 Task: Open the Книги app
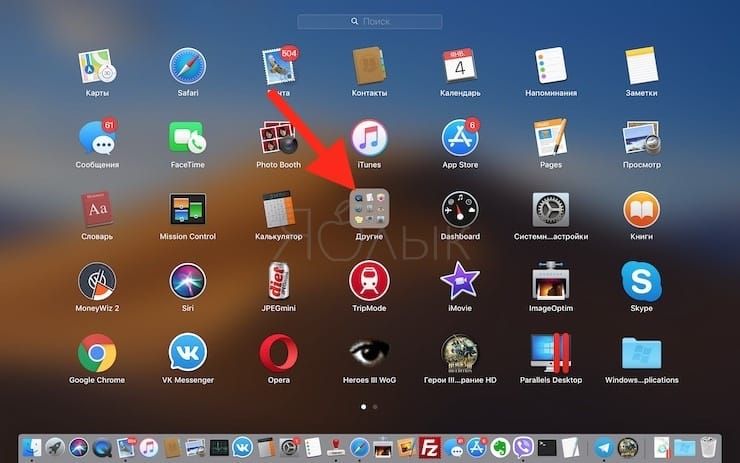[x=641, y=210]
